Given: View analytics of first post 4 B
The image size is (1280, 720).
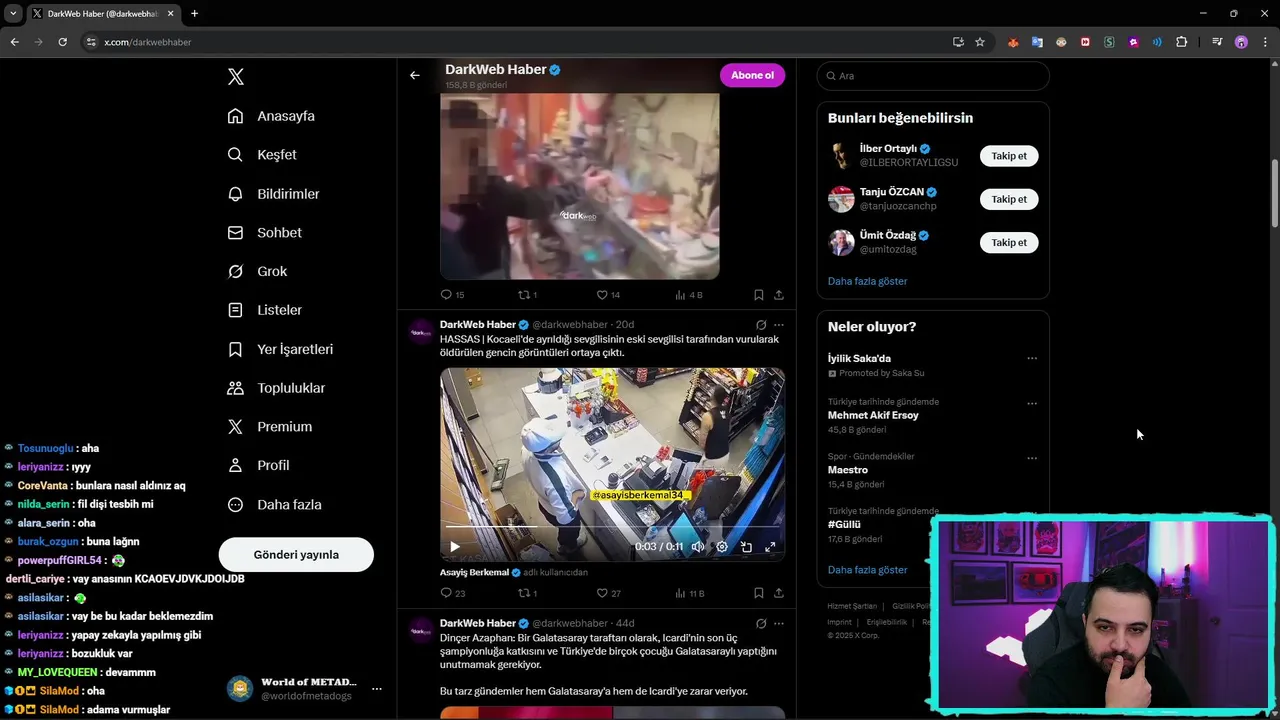Looking at the screenshot, I should [689, 295].
